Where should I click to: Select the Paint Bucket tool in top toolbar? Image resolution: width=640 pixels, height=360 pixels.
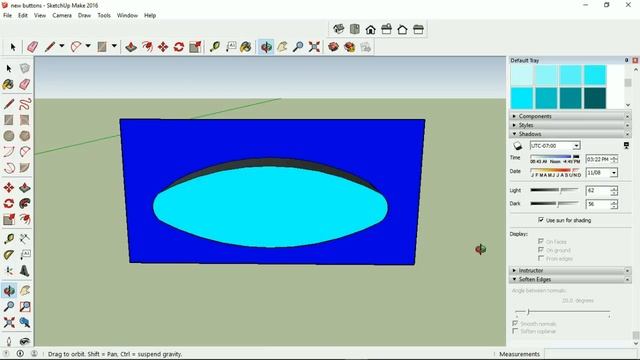246,47
